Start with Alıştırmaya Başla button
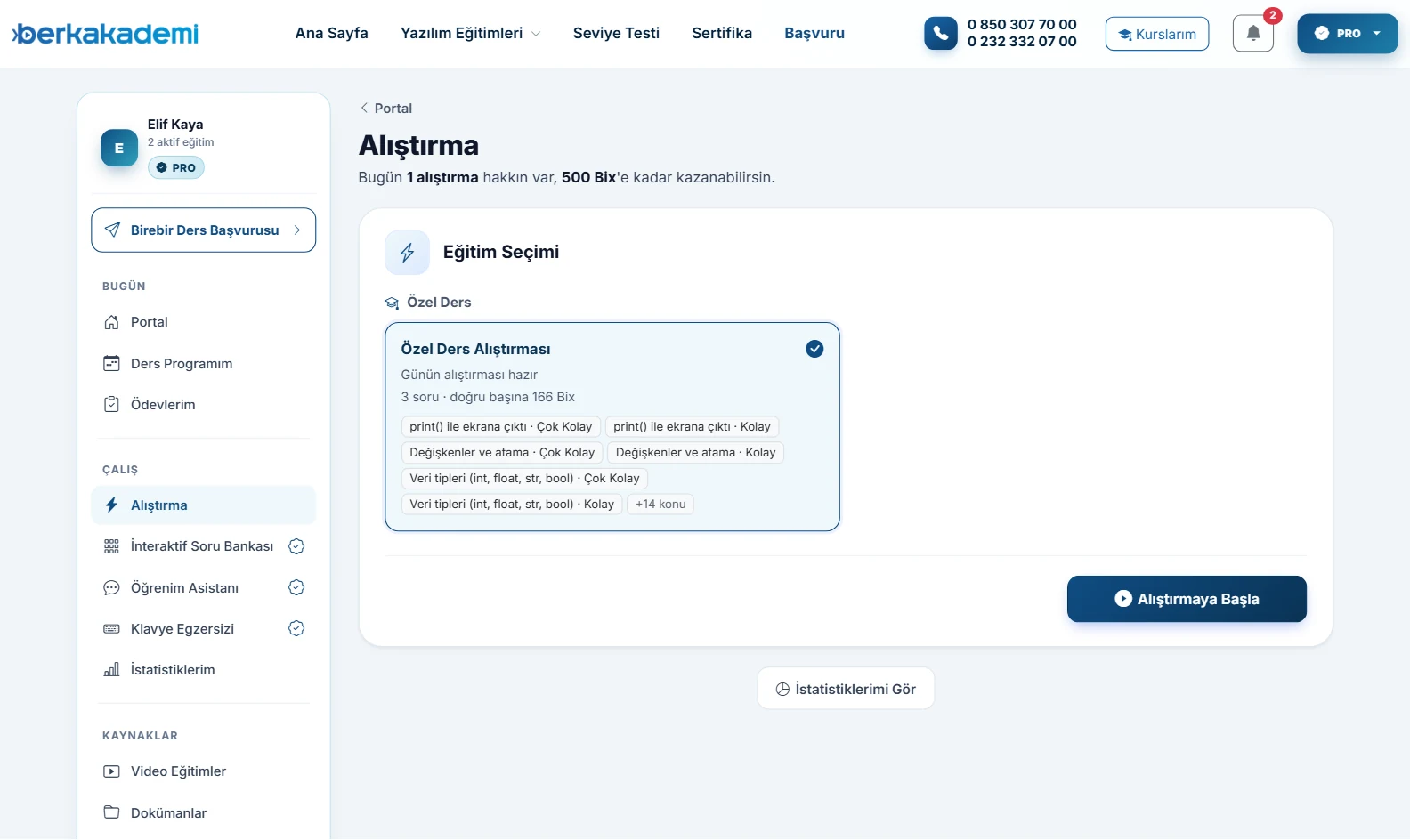Viewport: 1410px width, 840px height. [1187, 599]
